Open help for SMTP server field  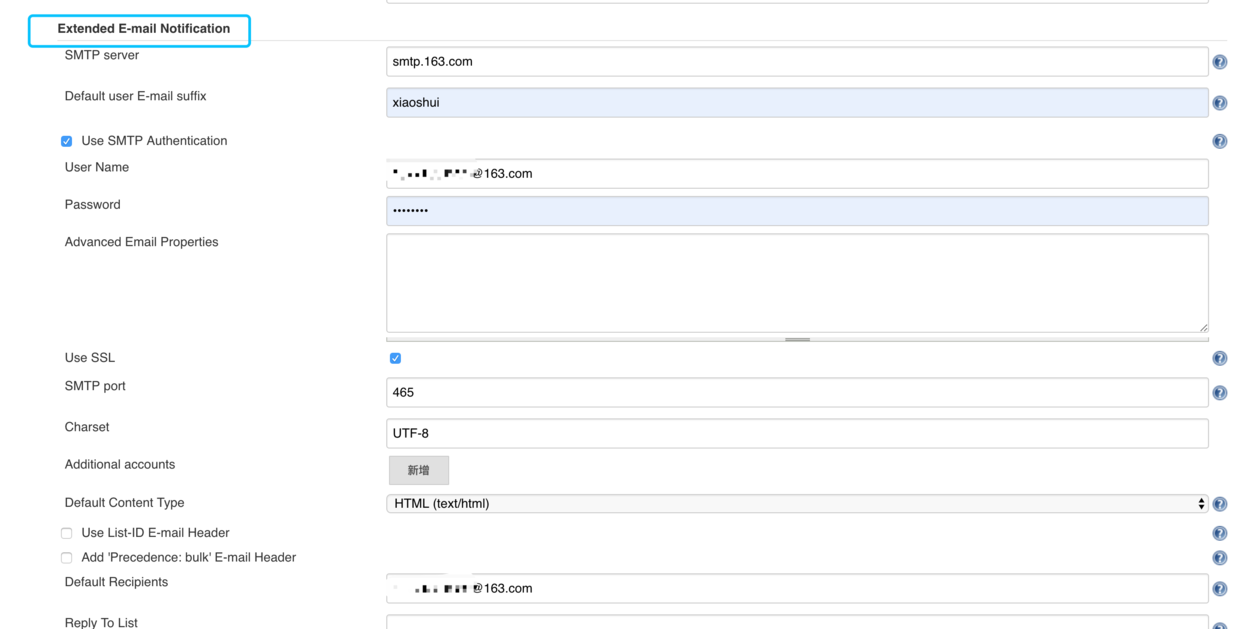tap(1219, 62)
